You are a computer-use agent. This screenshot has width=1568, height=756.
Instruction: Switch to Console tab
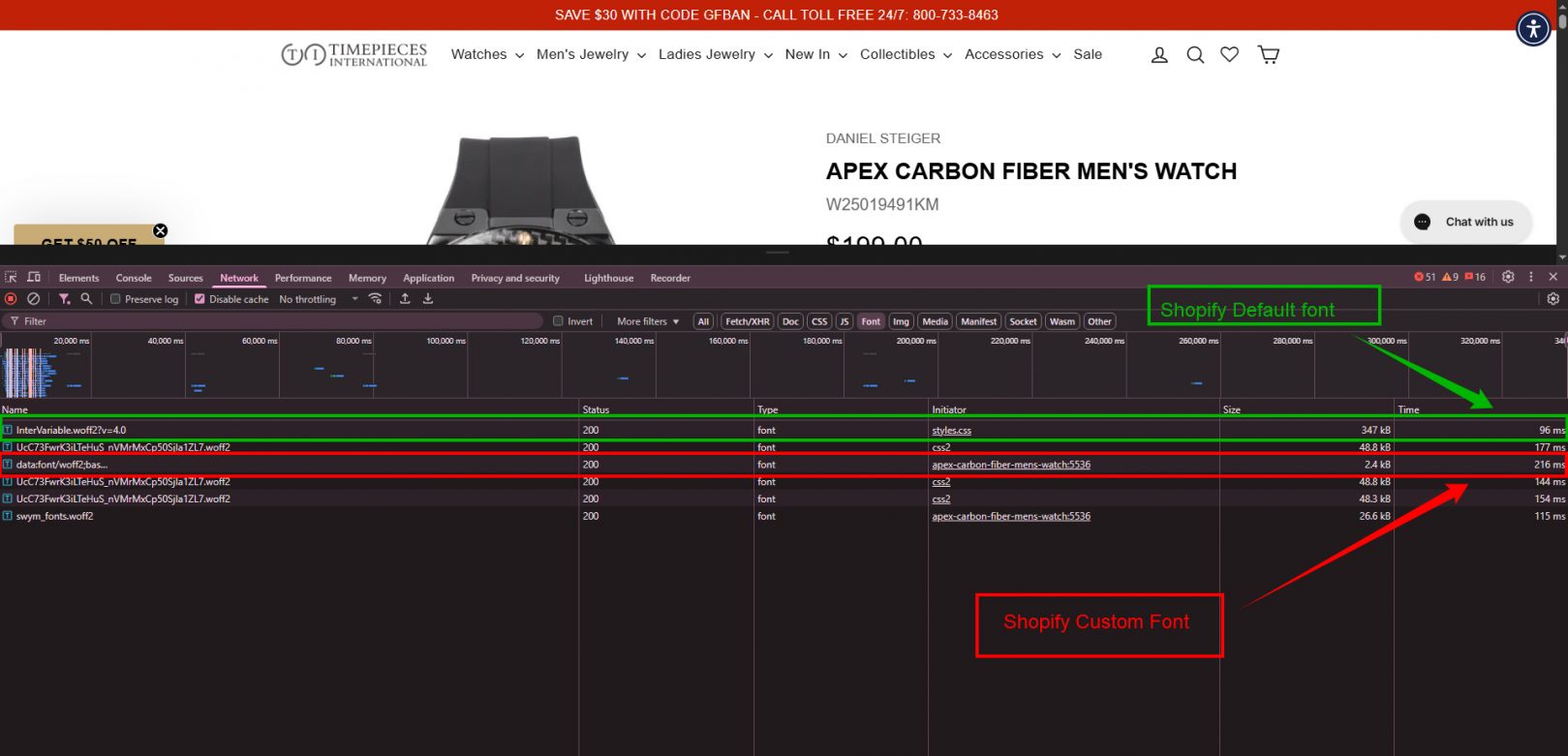point(134,278)
